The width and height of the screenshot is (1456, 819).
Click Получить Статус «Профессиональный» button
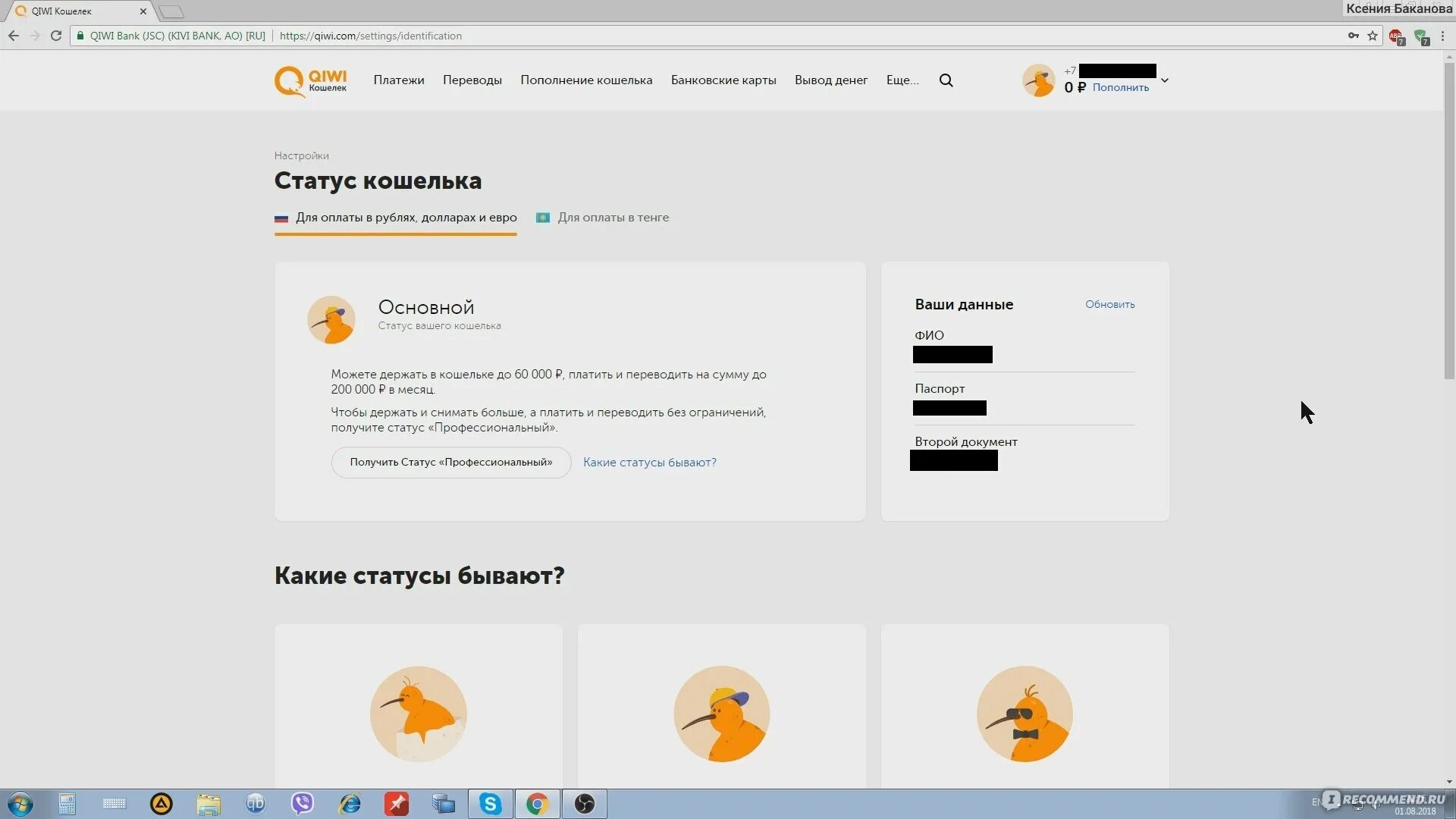point(450,463)
